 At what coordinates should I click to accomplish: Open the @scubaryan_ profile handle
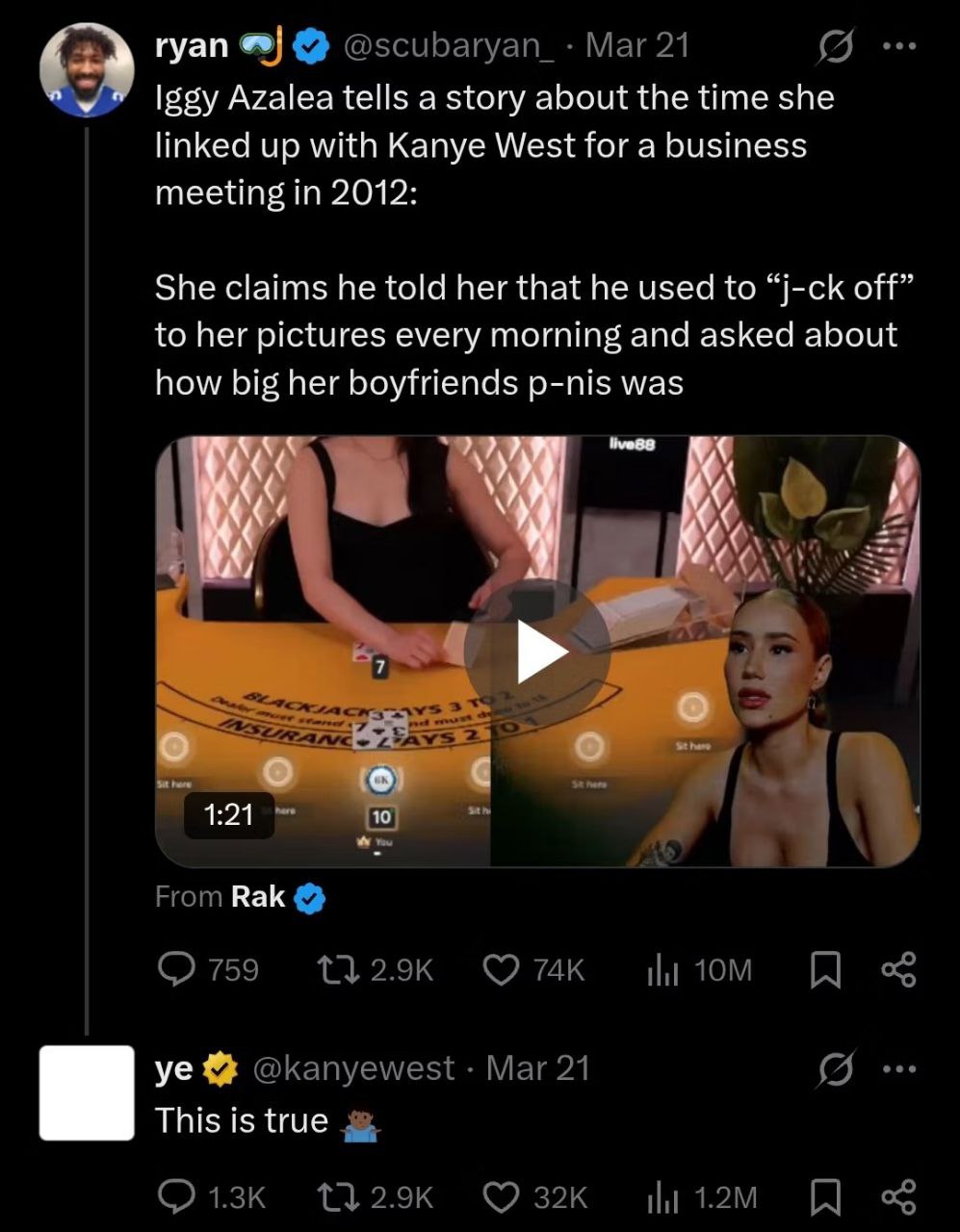[x=449, y=46]
